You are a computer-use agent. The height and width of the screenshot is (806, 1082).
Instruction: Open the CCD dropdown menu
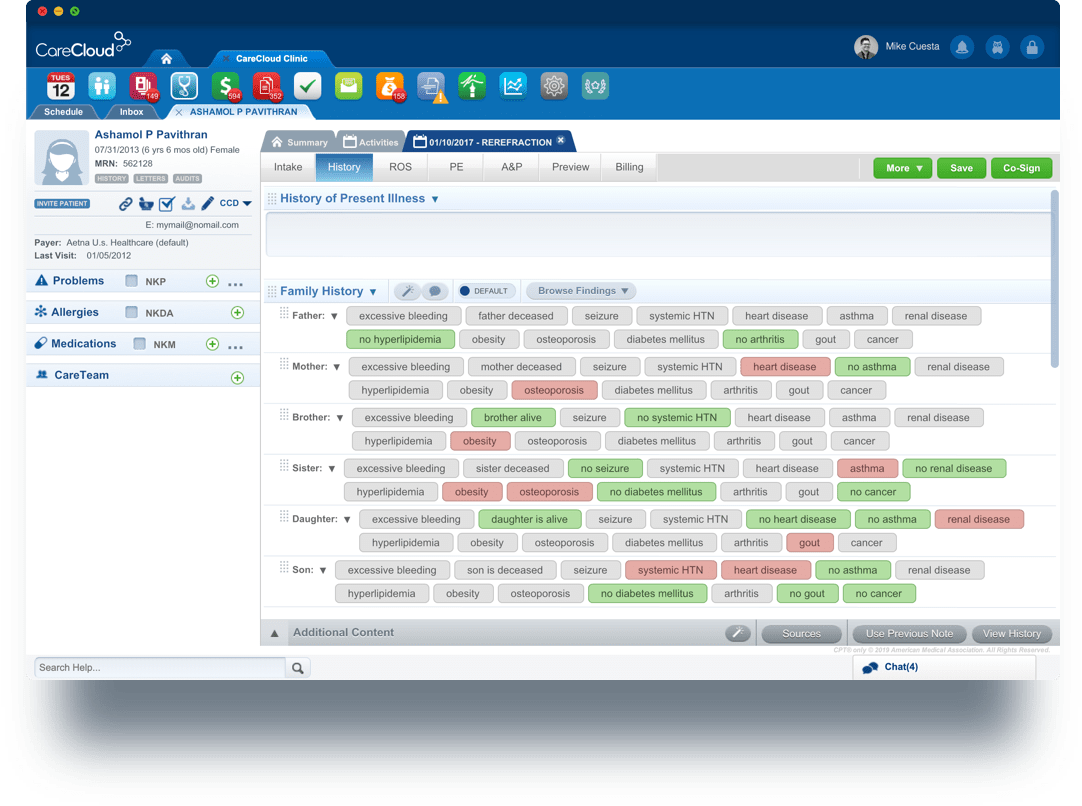click(235, 204)
